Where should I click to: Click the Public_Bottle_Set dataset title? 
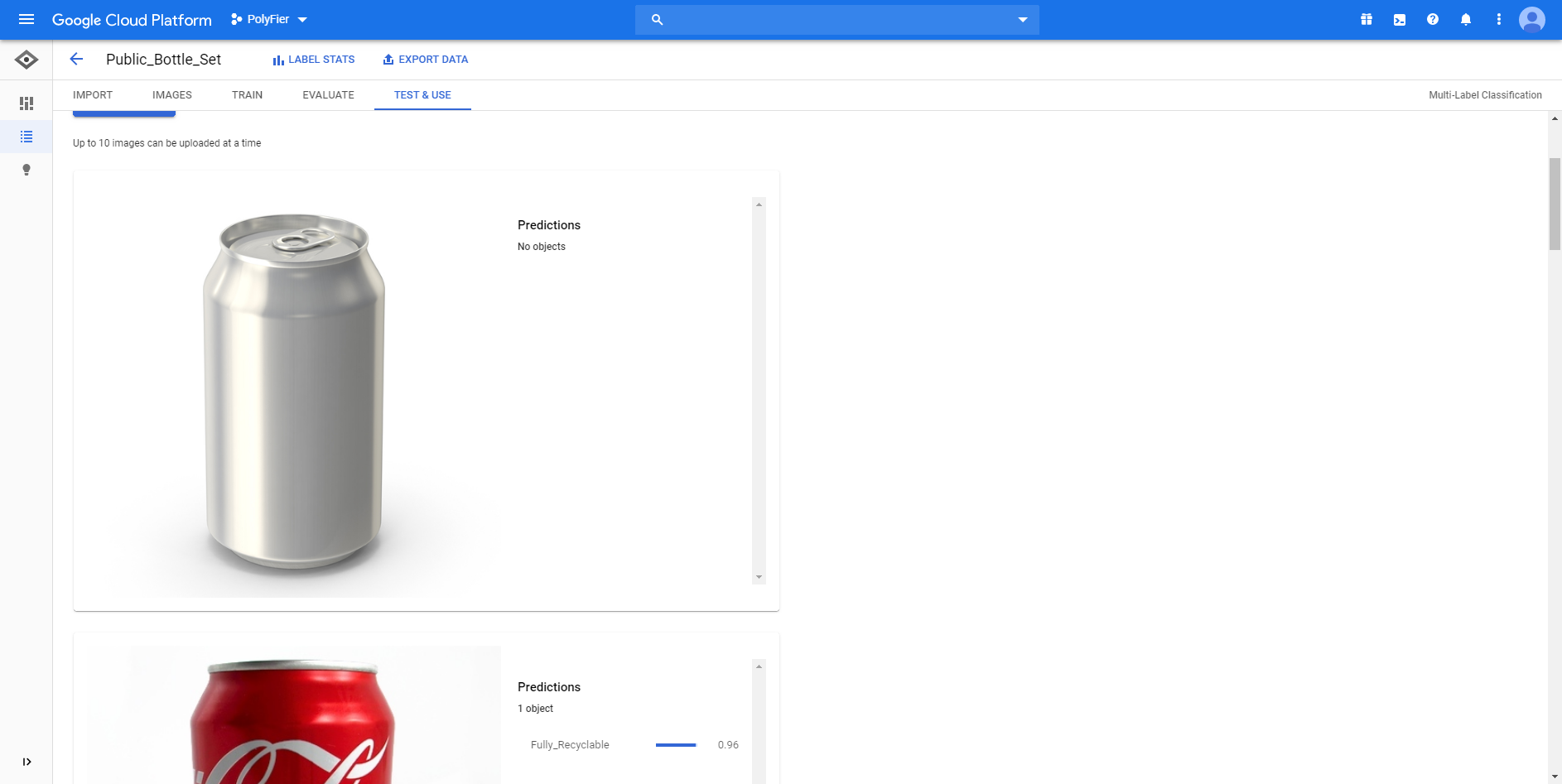click(163, 60)
